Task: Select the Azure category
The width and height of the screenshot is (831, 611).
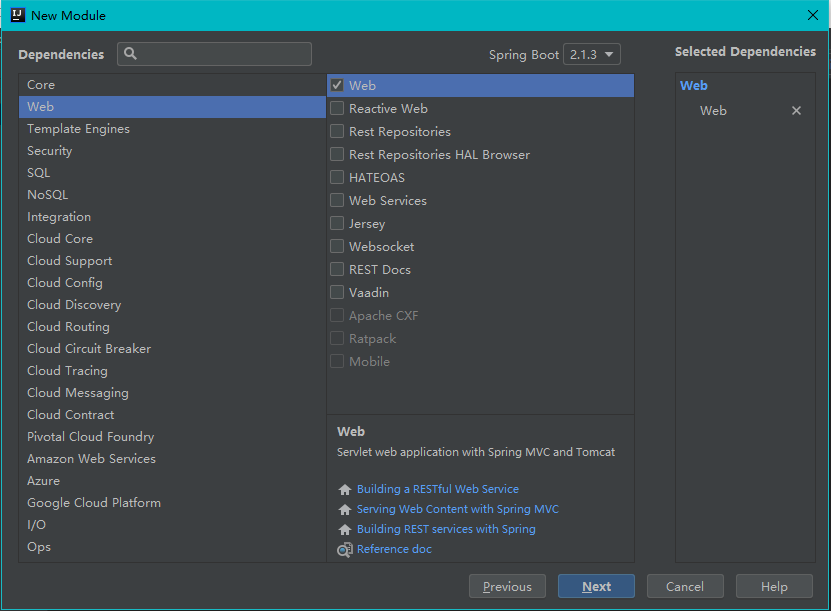Action: pyautogui.click(x=172, y=481)
